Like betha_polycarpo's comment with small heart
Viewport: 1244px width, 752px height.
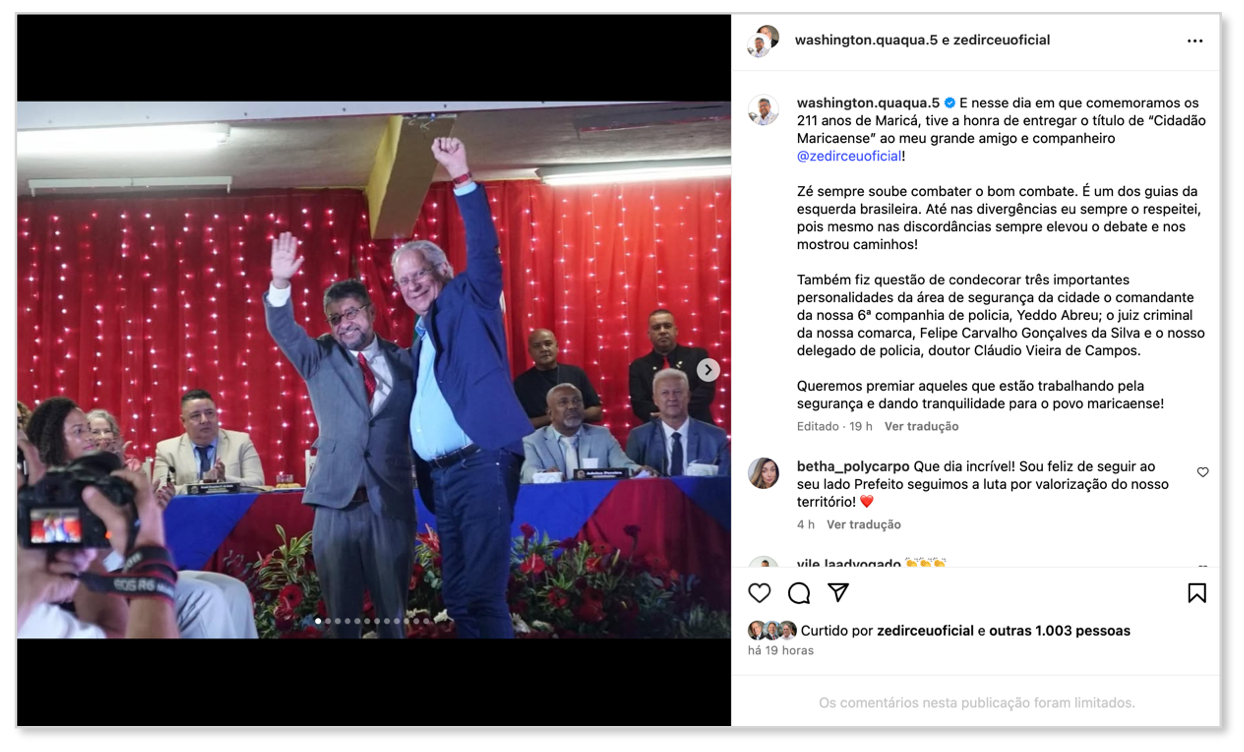1203,472
